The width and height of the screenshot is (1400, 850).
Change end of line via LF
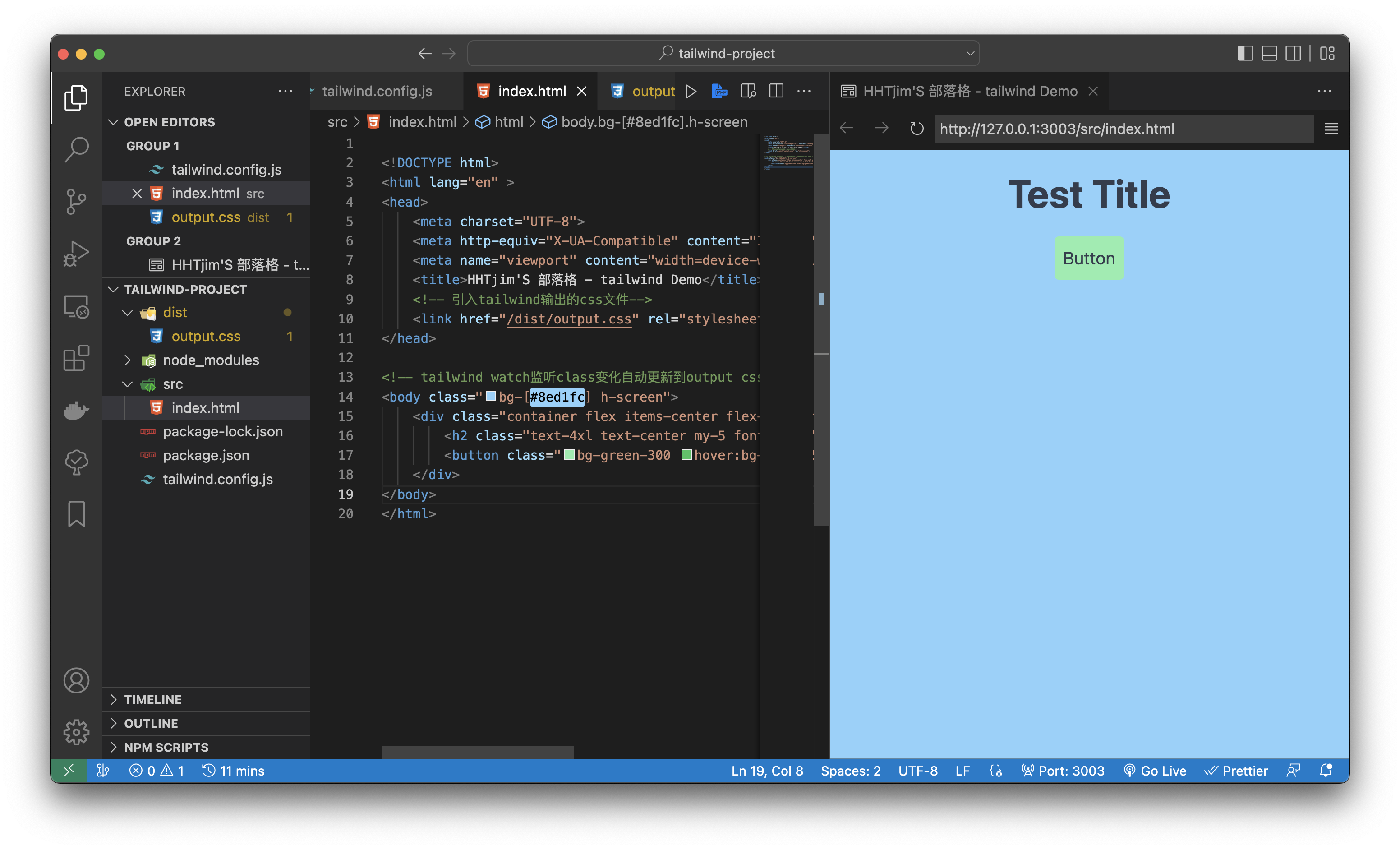click(x=962, y=771)
